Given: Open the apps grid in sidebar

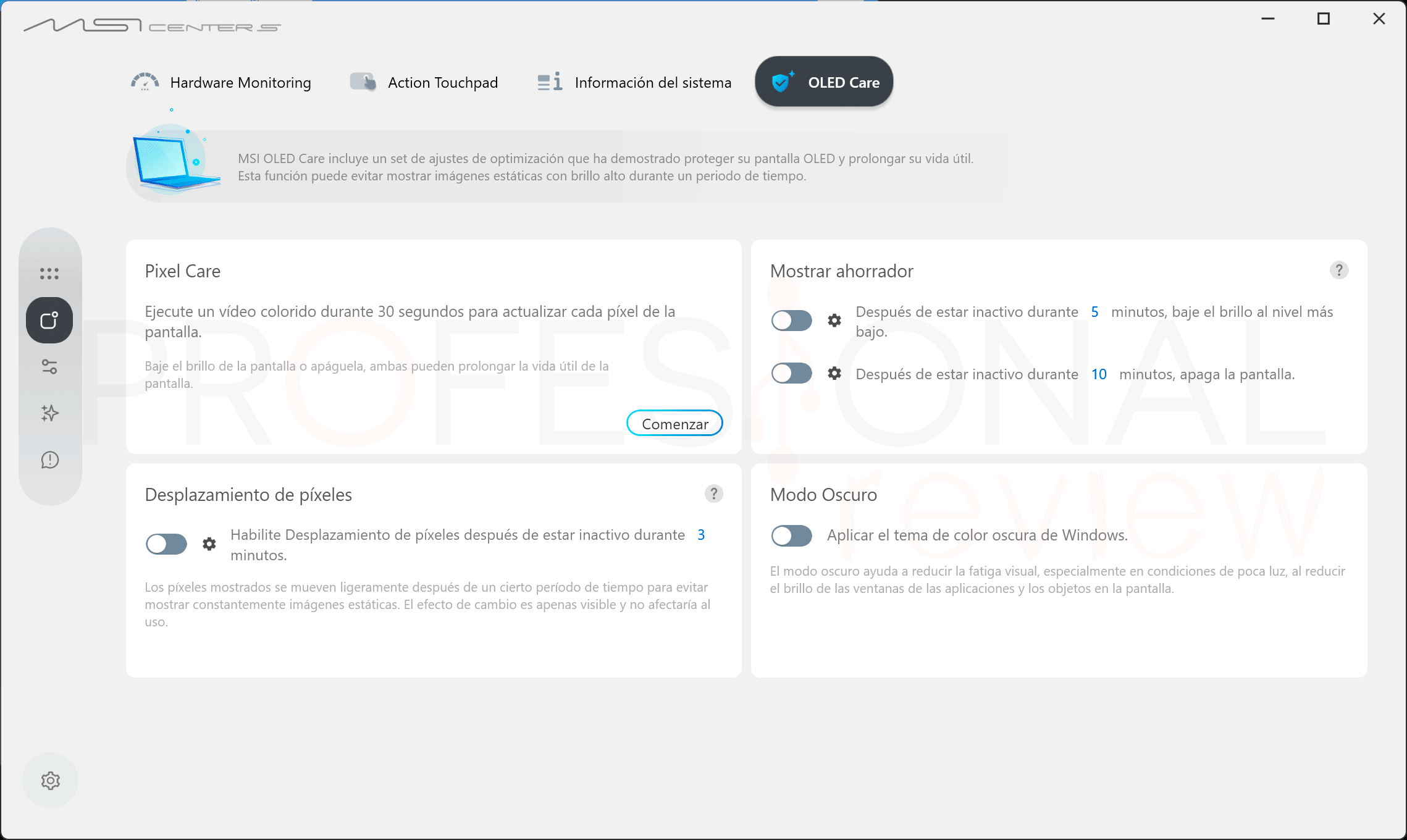Looking at the screenshot, I should [x=49, y=274].
